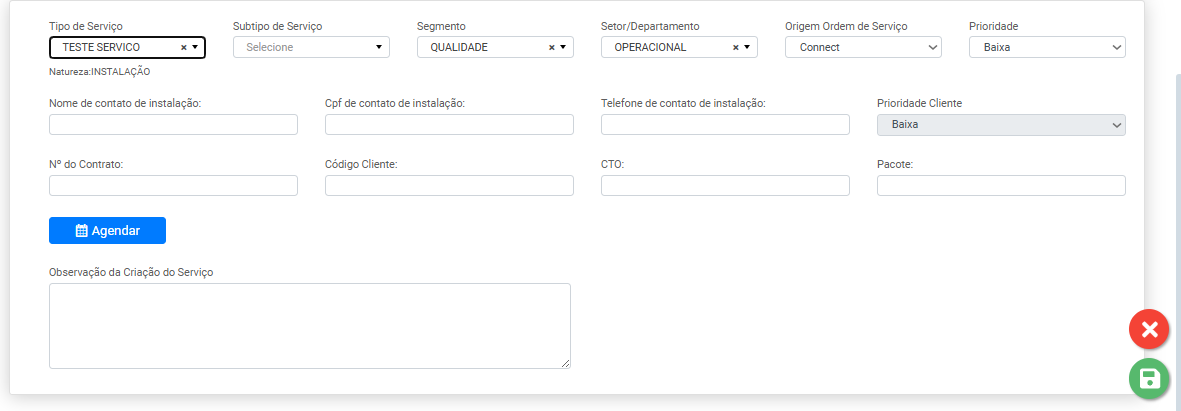
Task: Open the Segmento dropdown arrow
Action: pos(563,47)
